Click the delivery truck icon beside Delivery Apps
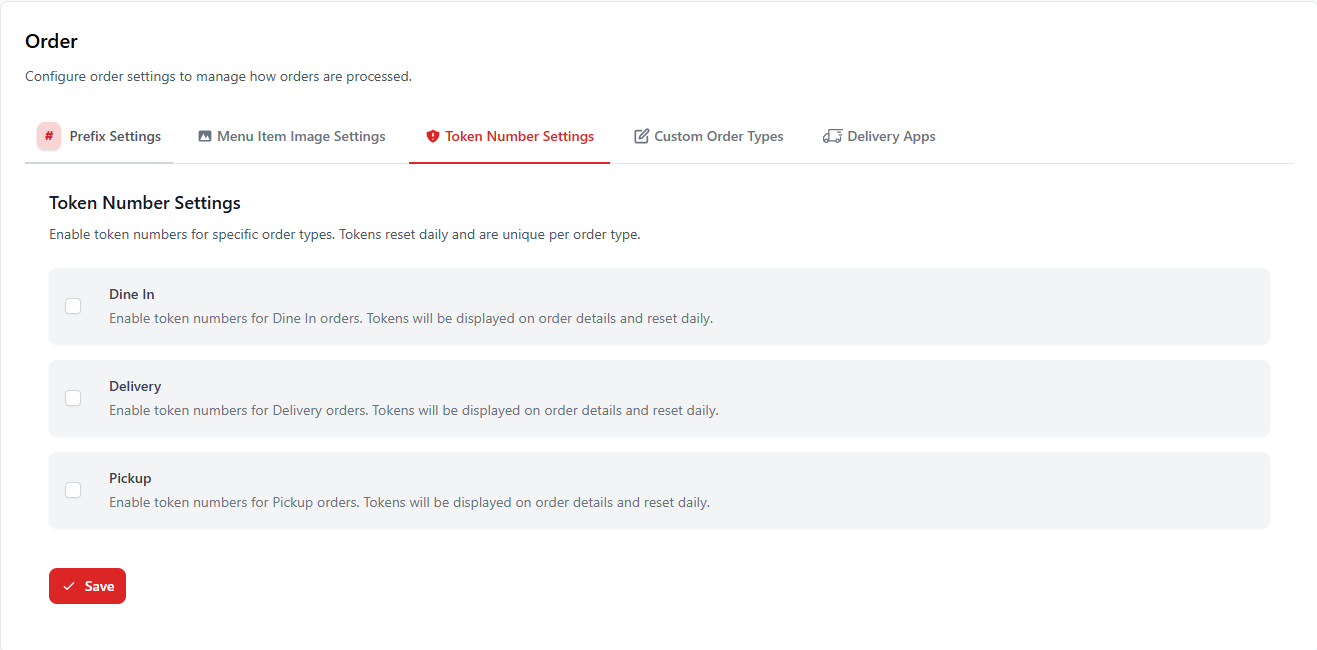Screen dimensions: 1317x650 [x=832, y=136]
